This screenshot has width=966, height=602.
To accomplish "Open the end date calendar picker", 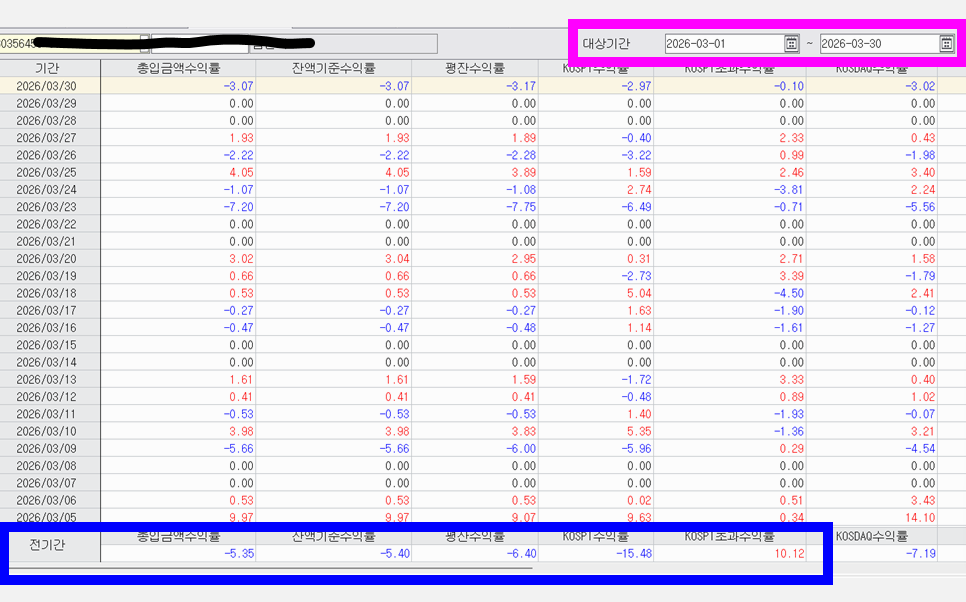I will (x=946, y=44).
